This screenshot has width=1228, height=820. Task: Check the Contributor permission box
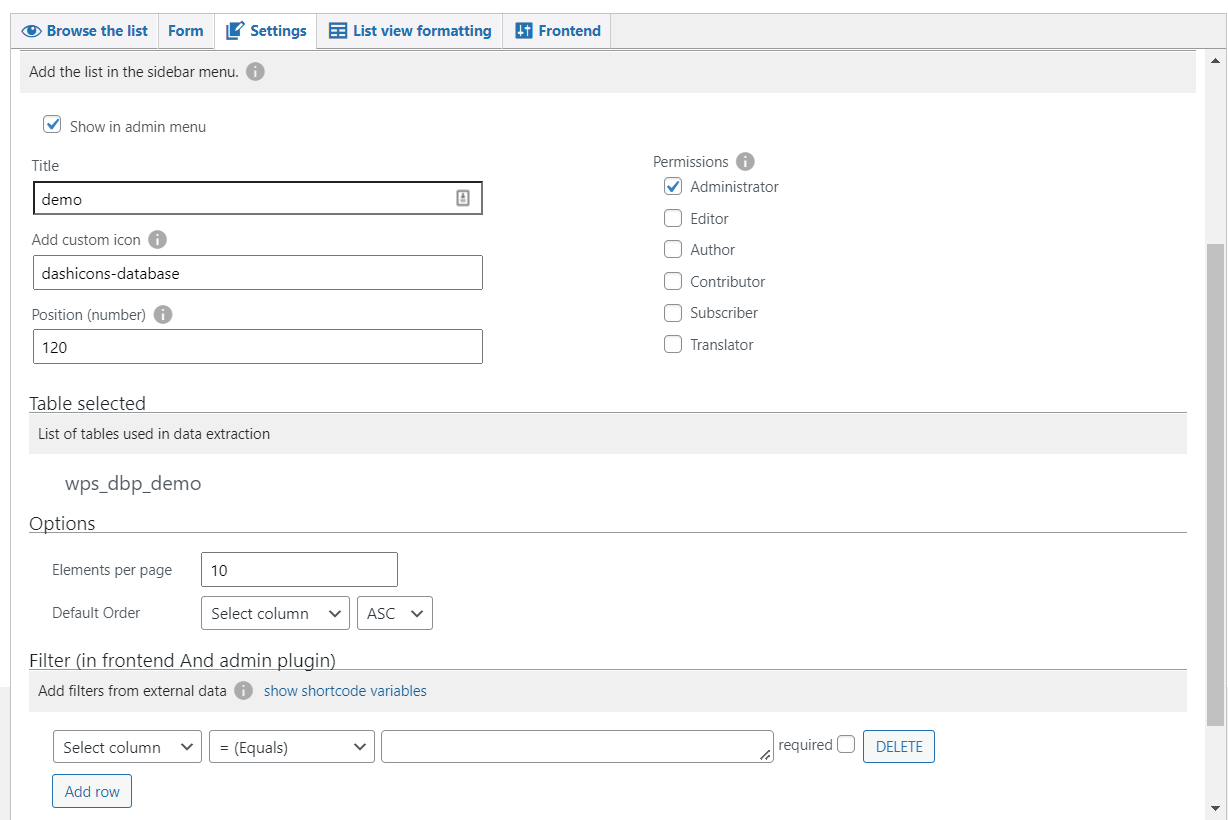point(673,281)
